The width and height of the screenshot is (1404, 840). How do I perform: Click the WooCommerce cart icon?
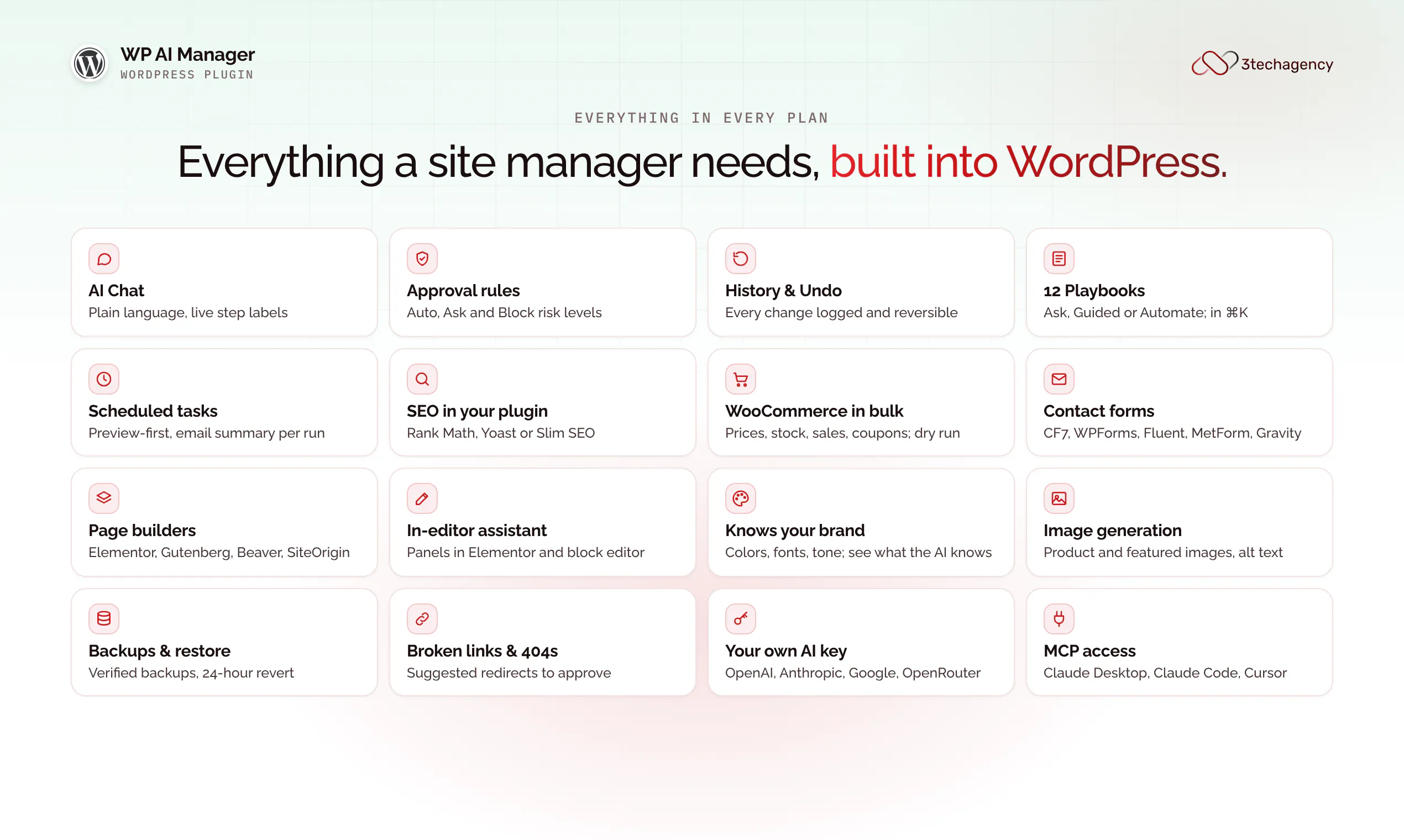741,379
